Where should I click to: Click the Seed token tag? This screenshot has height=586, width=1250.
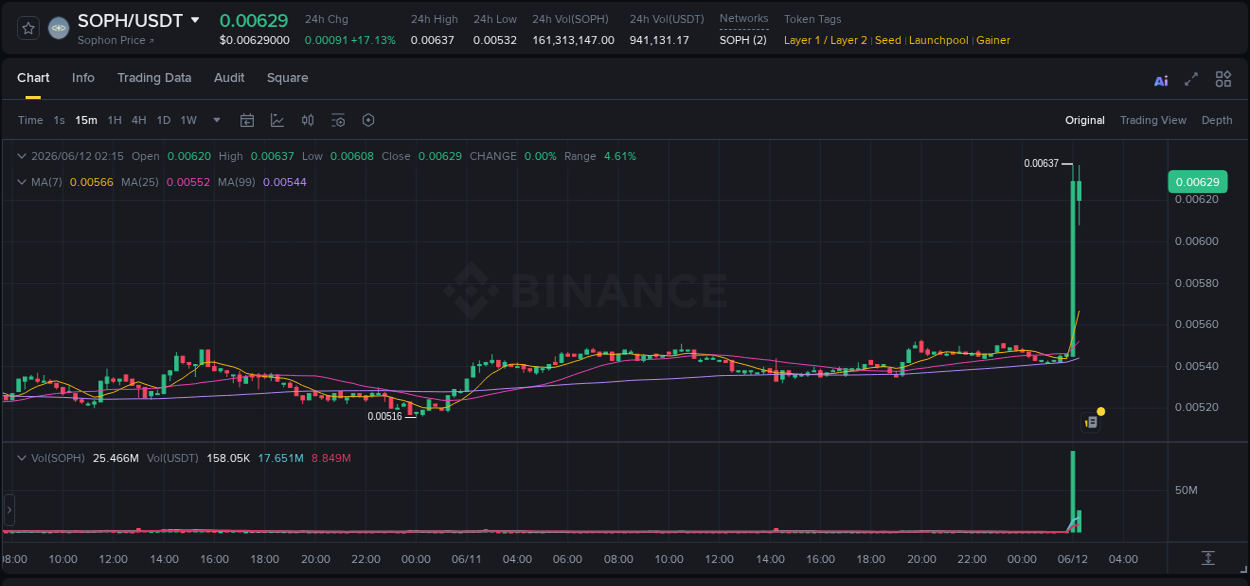point(888,40)
